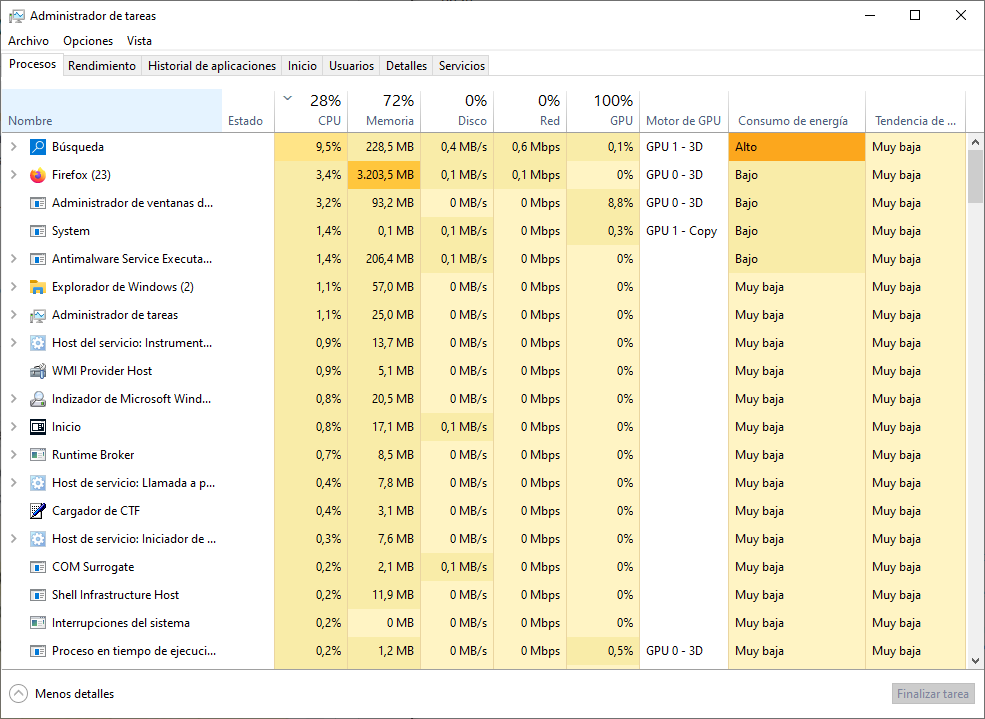Expand the Inicio process row
Viewport: 985px width, 719px height.
14,427
